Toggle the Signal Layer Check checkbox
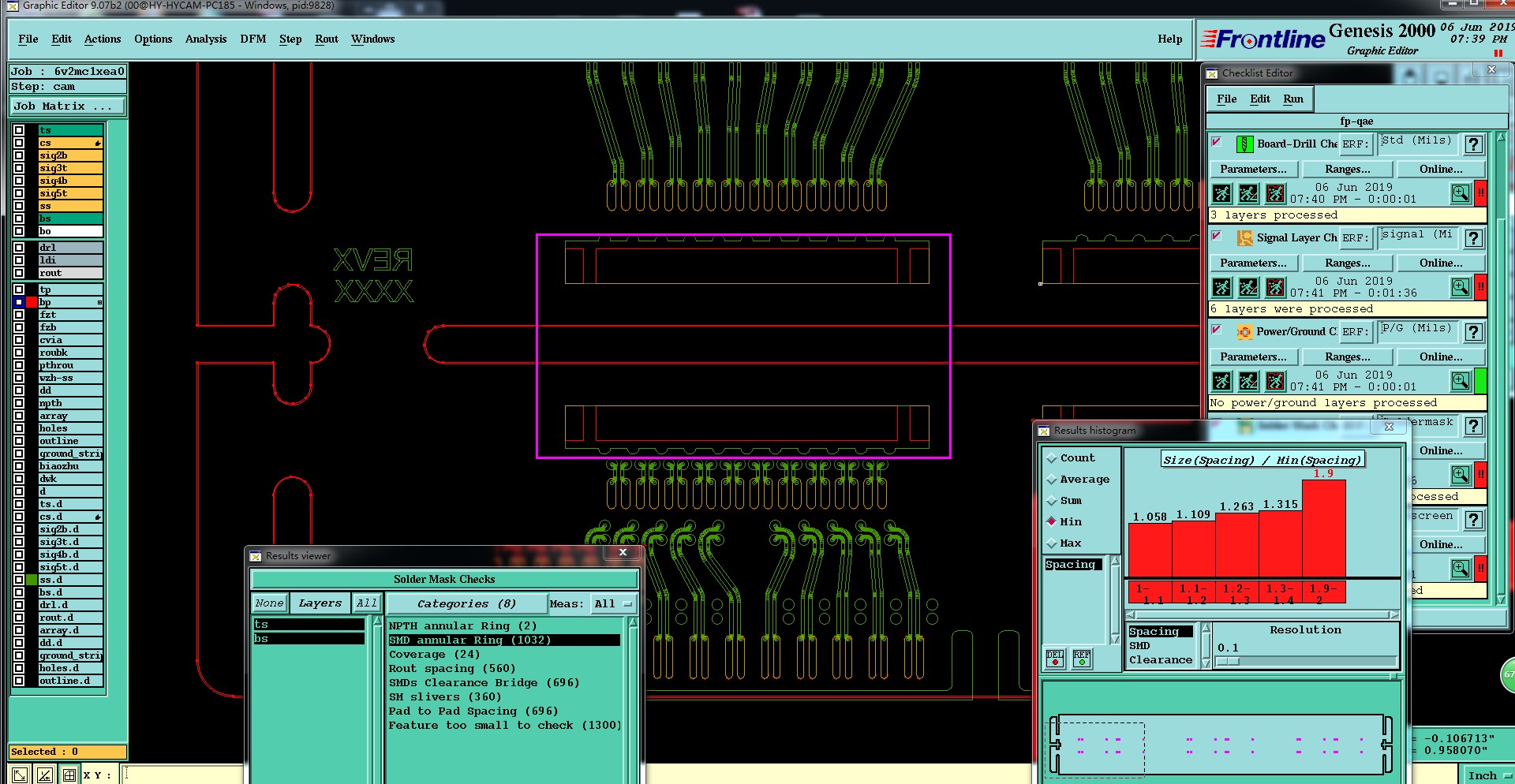 1217,236
